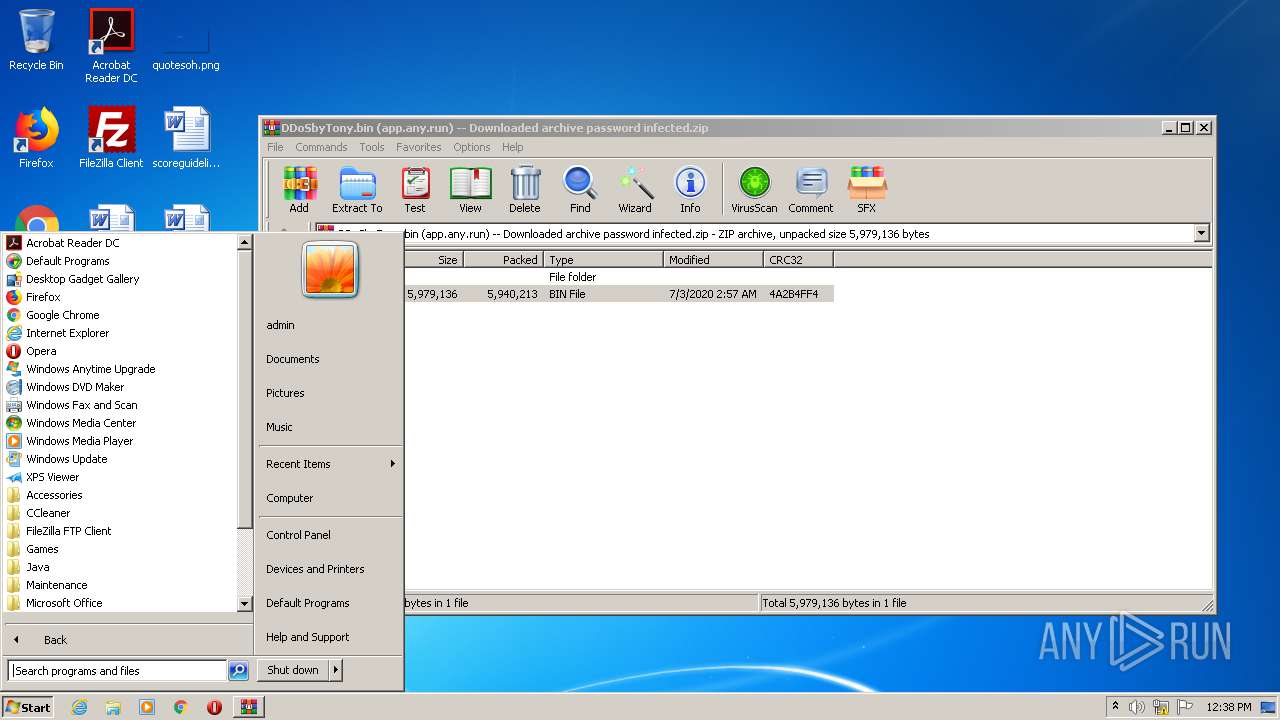The height and width of the screenshot is (720, 1280).
Task: Click the user account picture in Start menu
Action: (330, 269)
